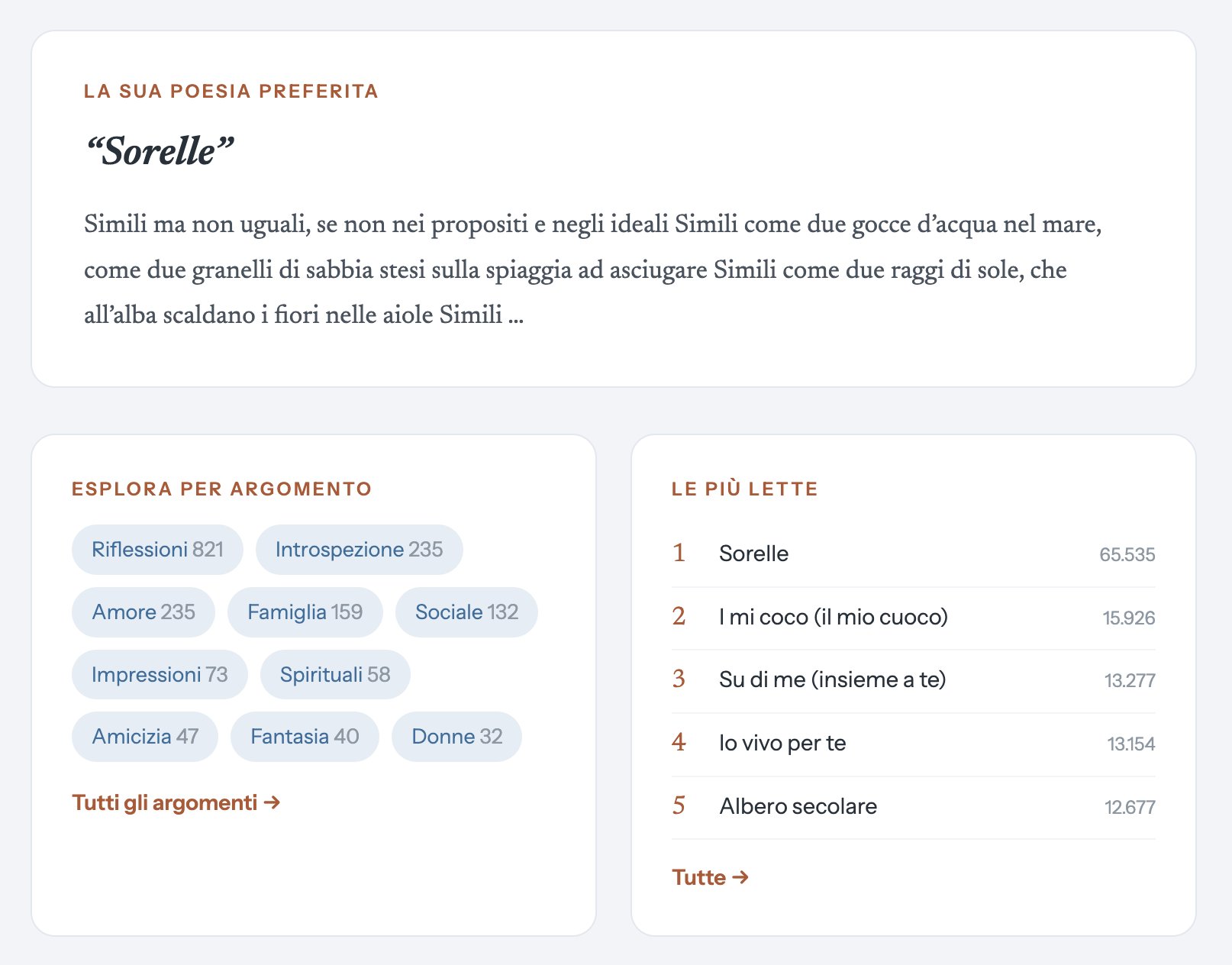Open the Riflessioni 821 topic tag

[x=157, y=550]
